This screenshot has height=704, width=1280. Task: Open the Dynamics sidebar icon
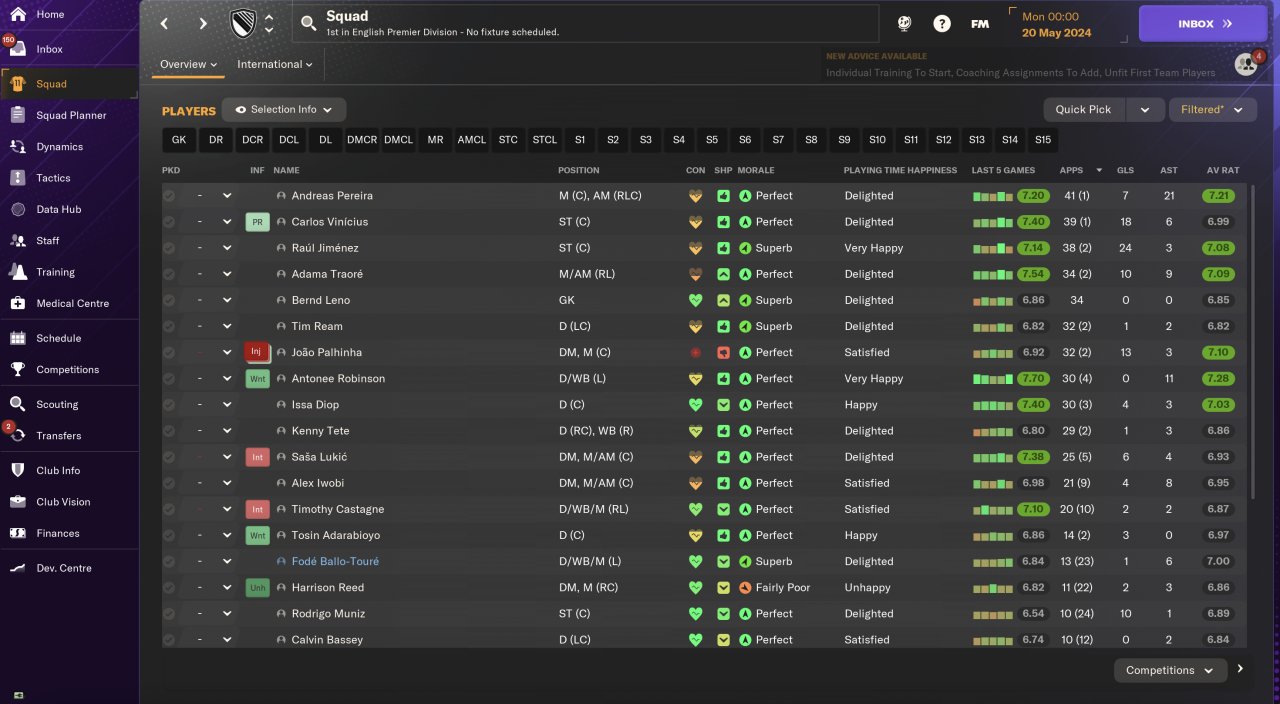[17, 146]
